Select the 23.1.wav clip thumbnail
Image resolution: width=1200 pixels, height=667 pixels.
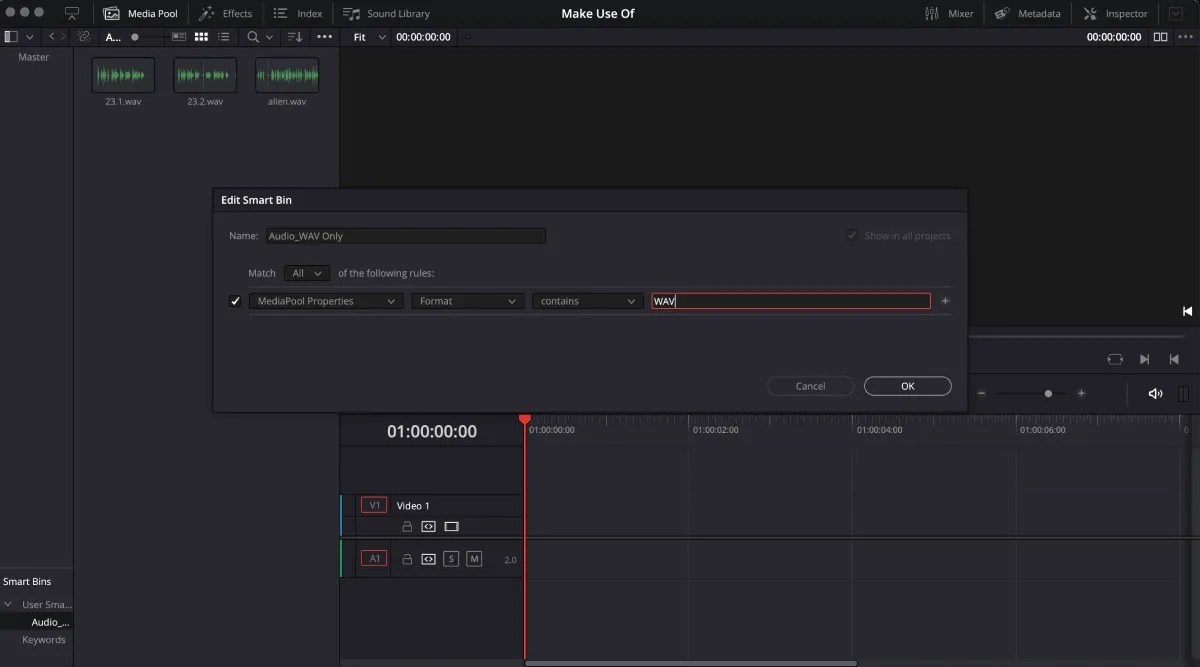122,74
